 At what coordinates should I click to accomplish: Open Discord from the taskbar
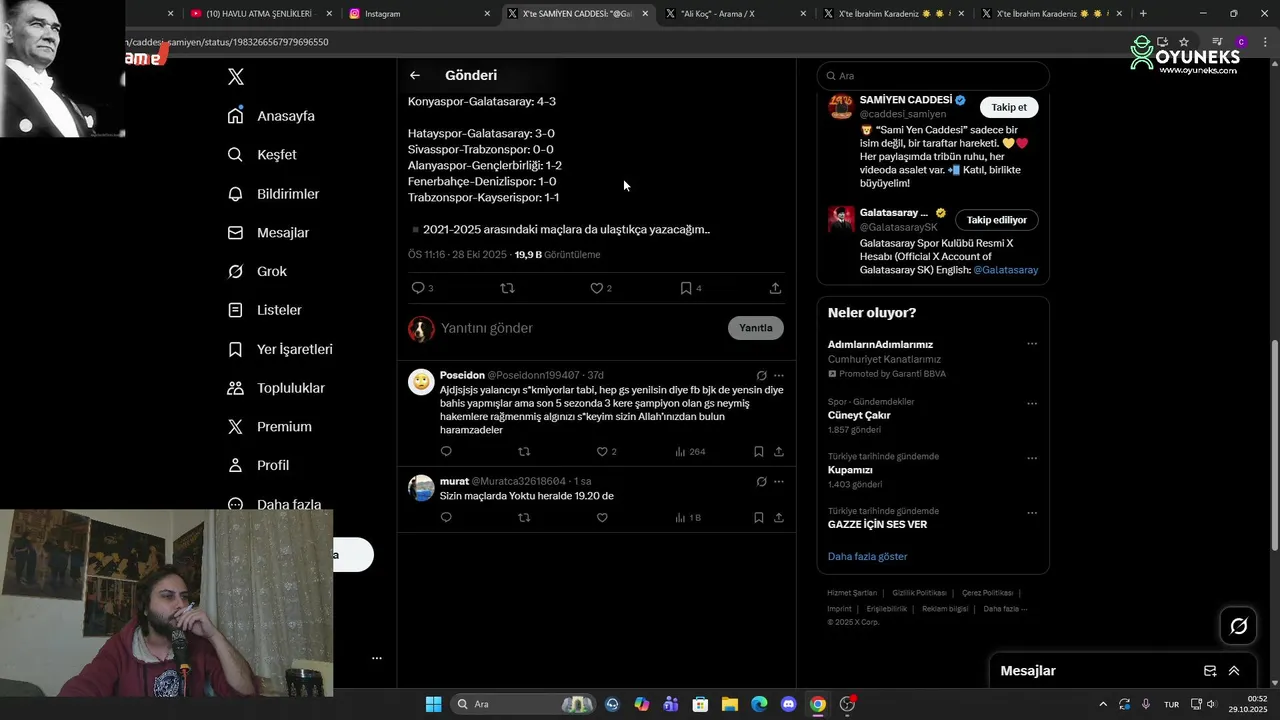click(788, 704)
